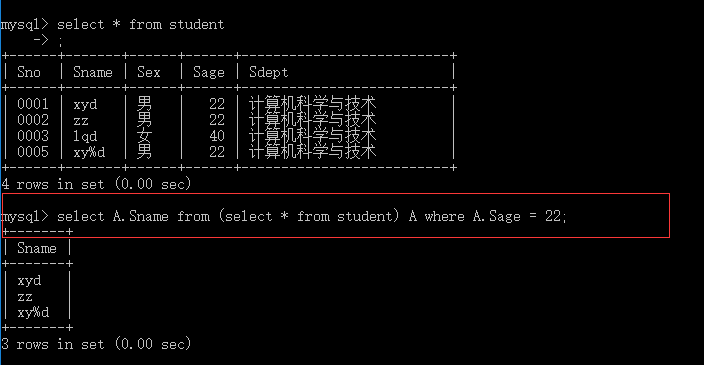Click the 女 sex value for lqd
The image size is (704, 365).
(x=145, y=136)
